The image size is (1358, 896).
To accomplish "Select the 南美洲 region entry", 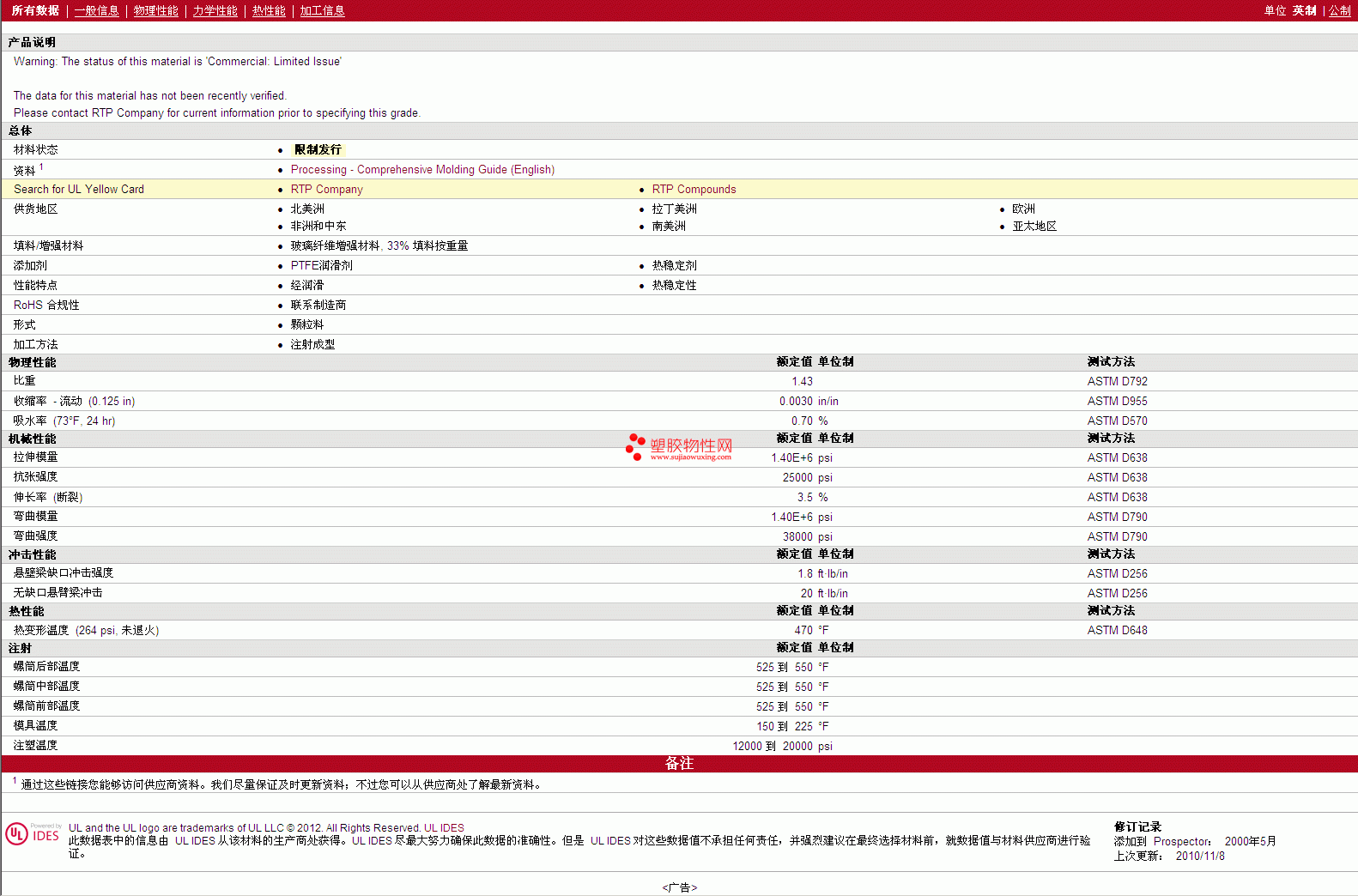I will point(669,226).
